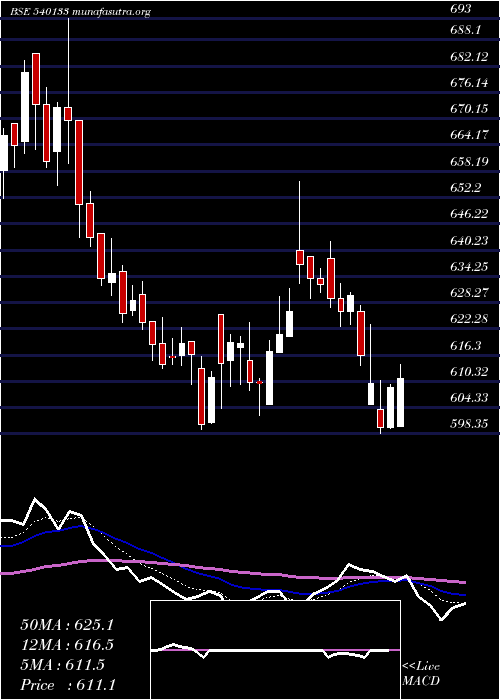Select the 664.17 price axis label
The image size is (500, 700).
pyautogui.click(x=470, y=135)
